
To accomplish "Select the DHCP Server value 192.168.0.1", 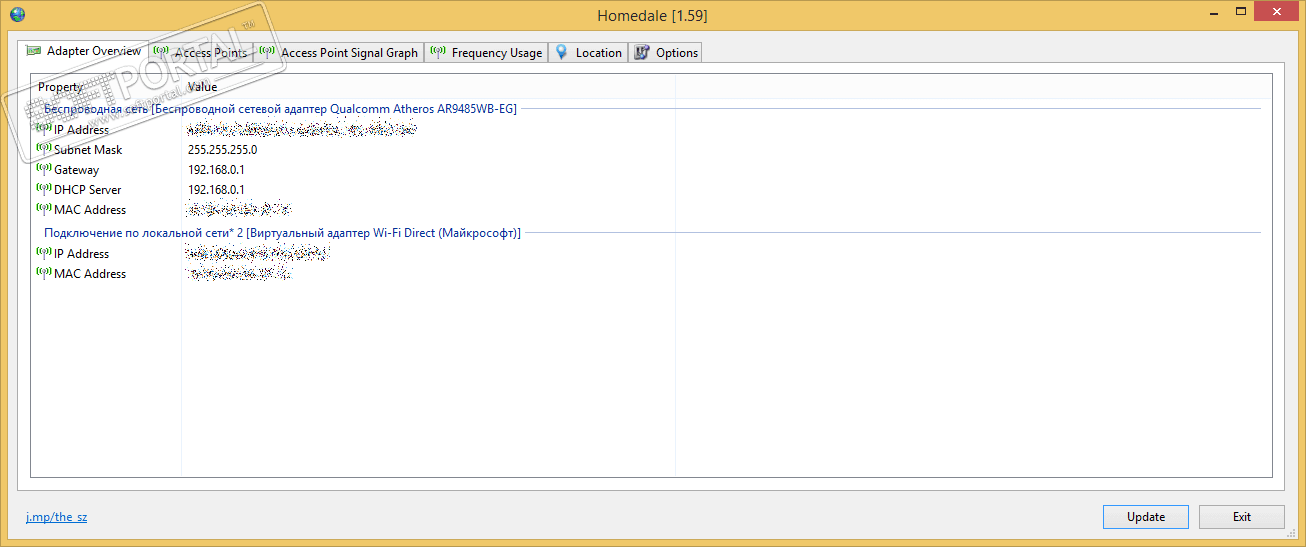I will coord(216,190).
